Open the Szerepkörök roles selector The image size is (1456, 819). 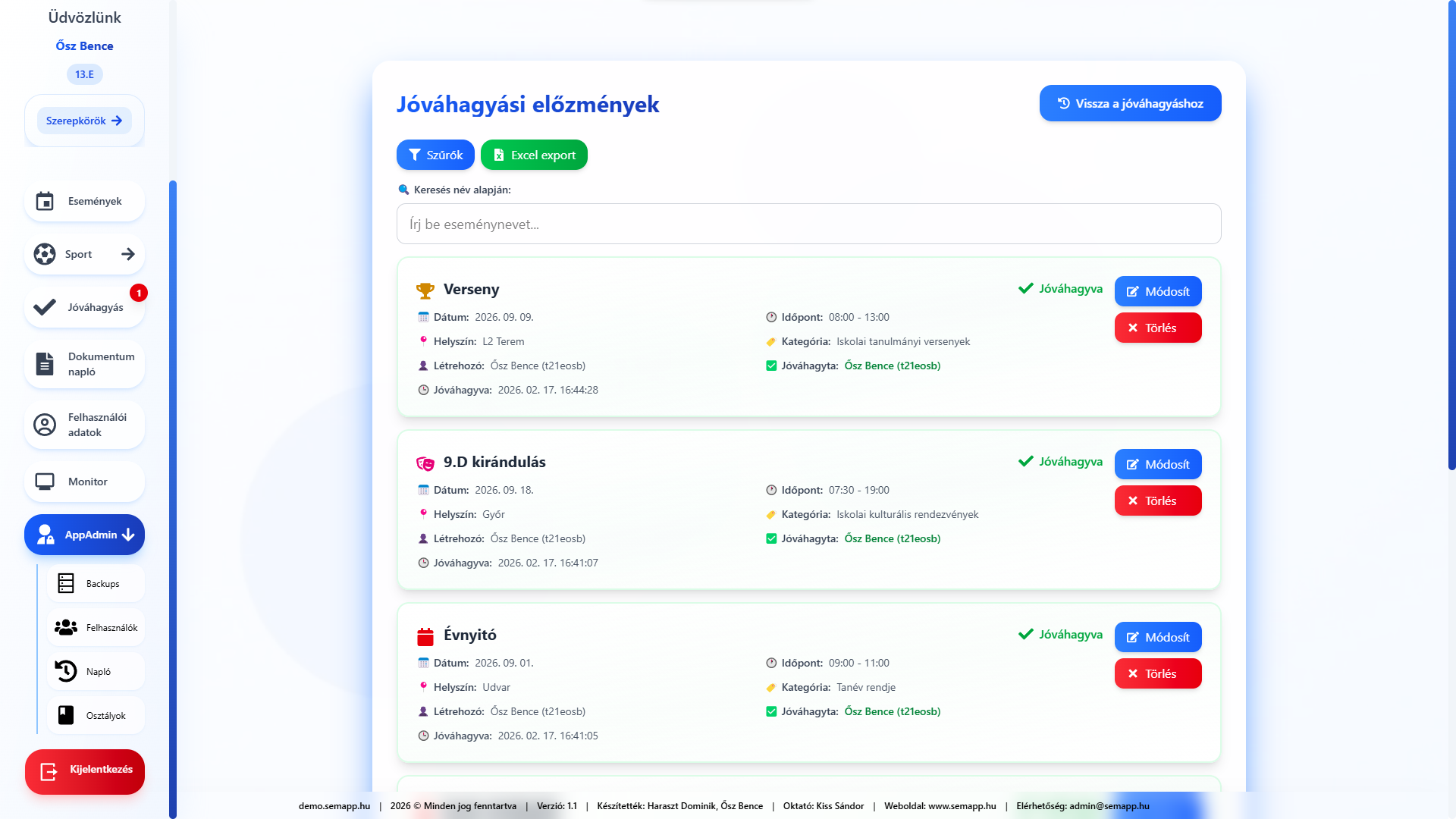84,121
